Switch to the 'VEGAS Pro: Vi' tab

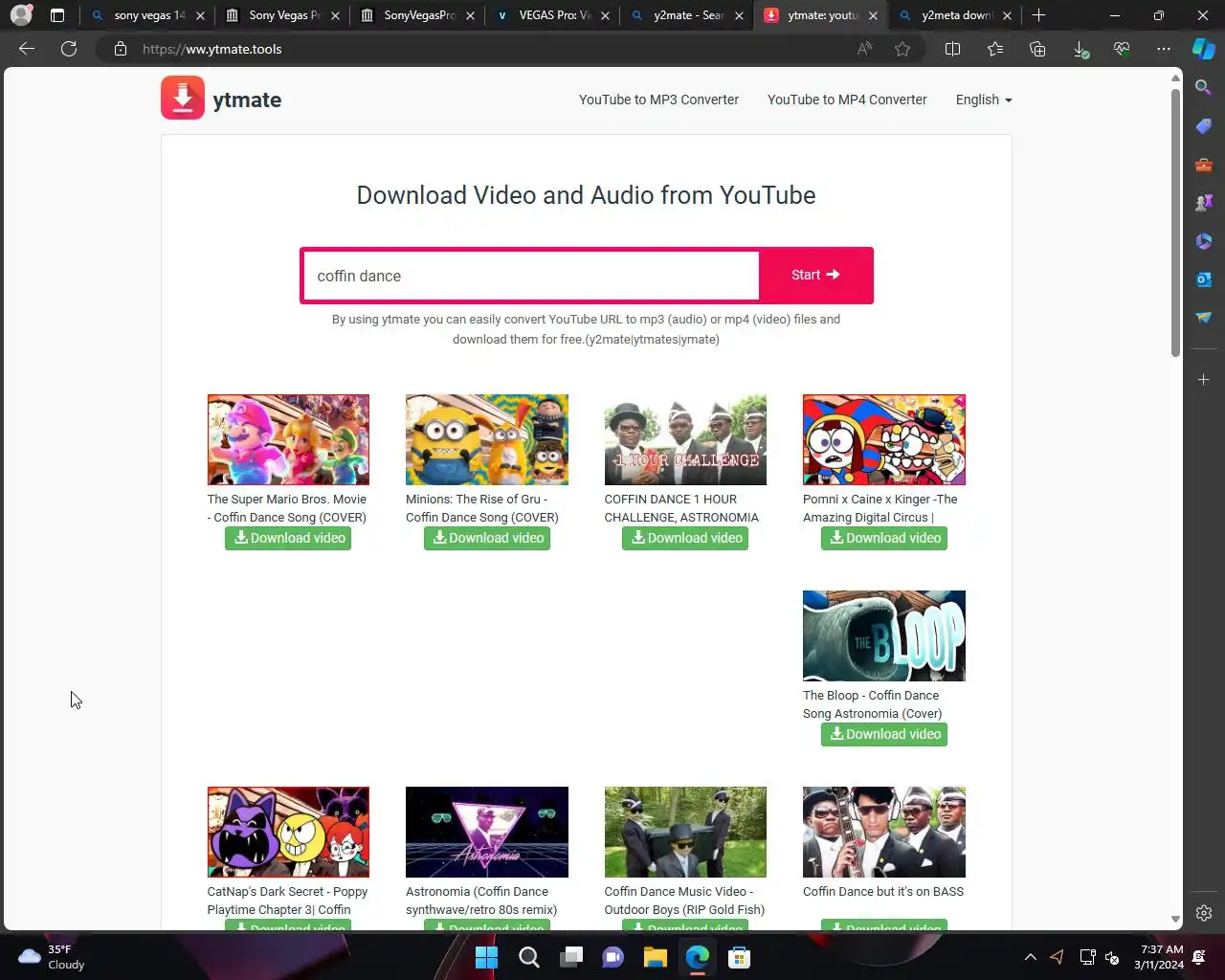(552, 15)
